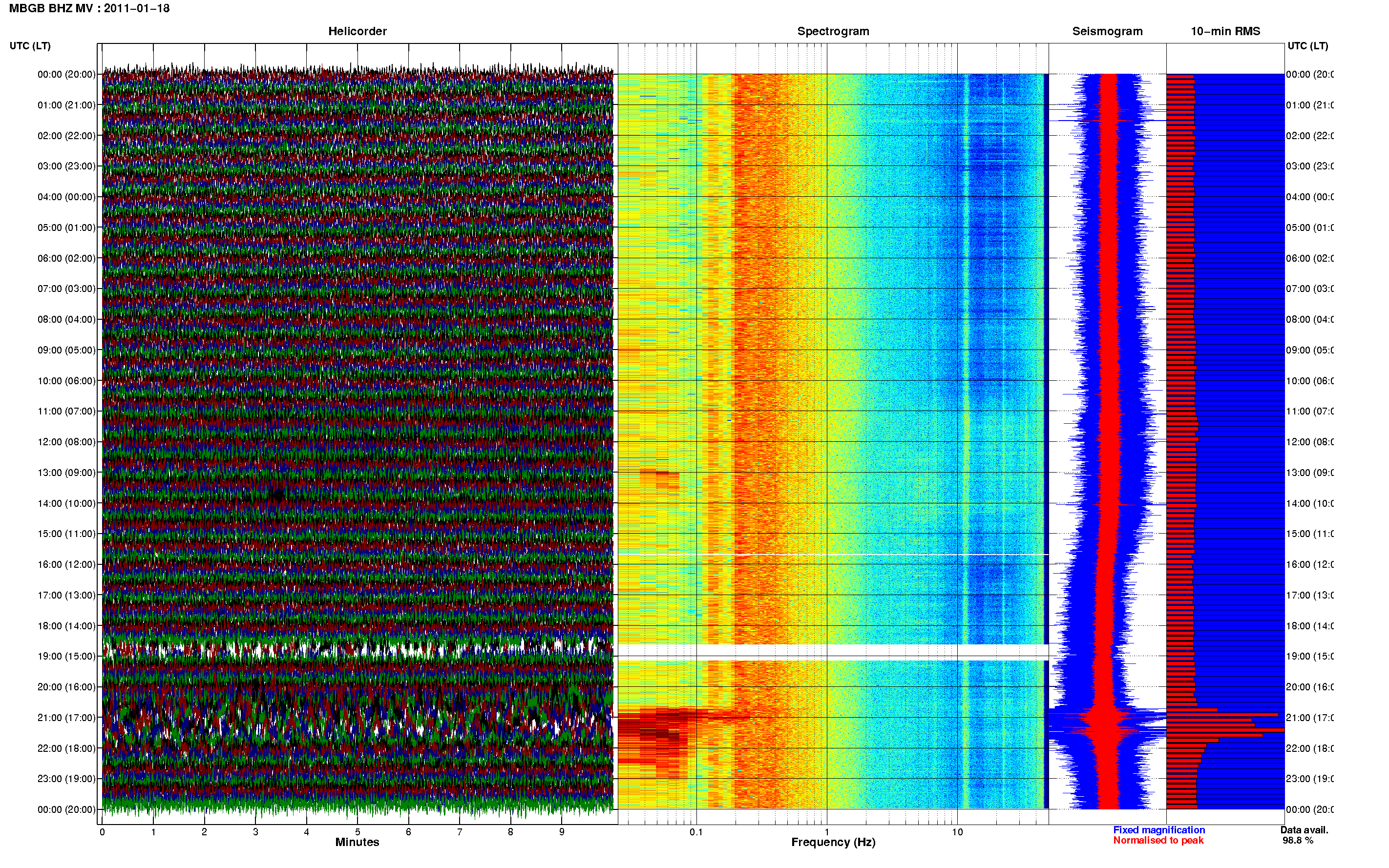Image resolution: width=1389 pixels, height=868 pixels.
Task: Click the 'Seismogram' panel heading
Action: 1107,32
